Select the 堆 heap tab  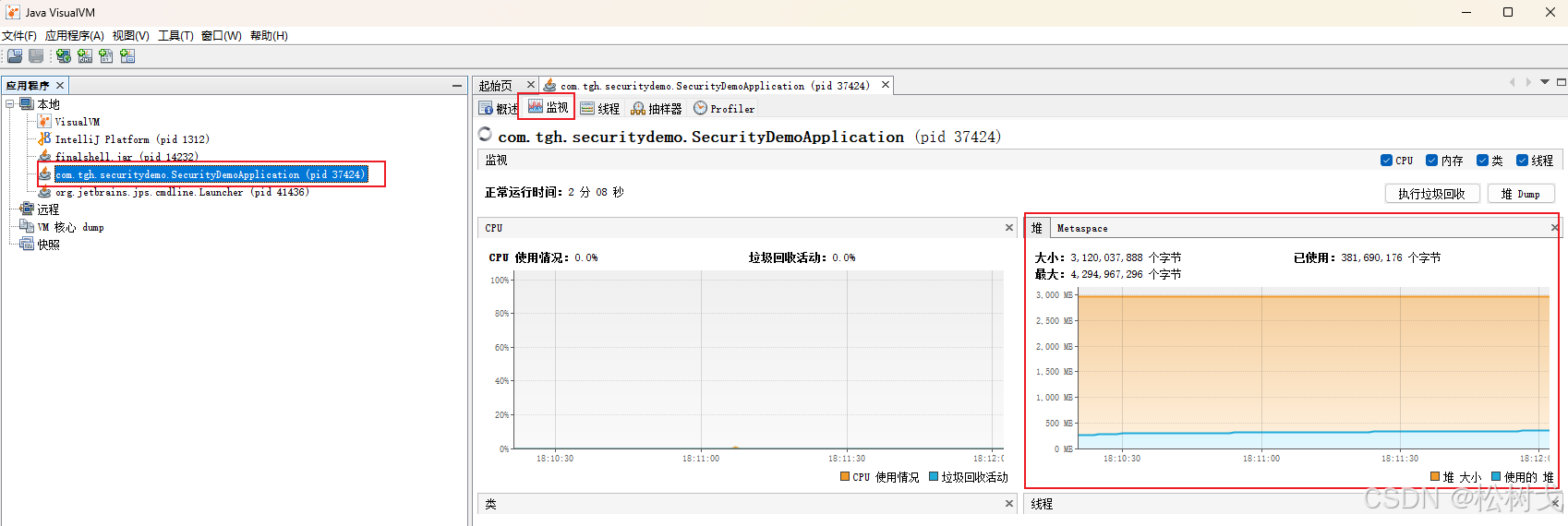coord(1037,228)
